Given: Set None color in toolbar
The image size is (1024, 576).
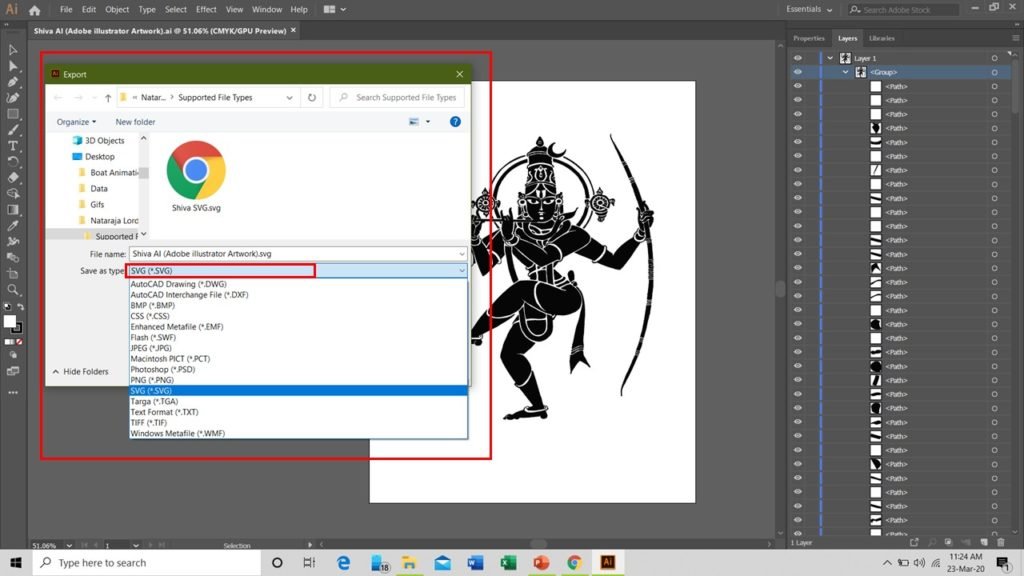Looking at the screenshot, I should tap(20, 342).
